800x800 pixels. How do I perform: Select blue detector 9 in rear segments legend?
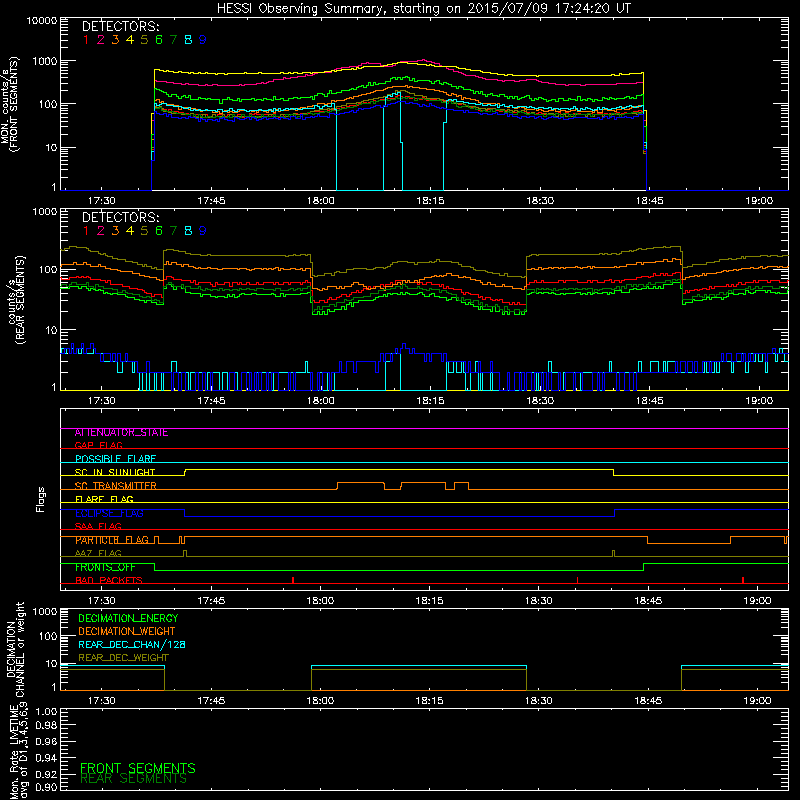point(203,231)
